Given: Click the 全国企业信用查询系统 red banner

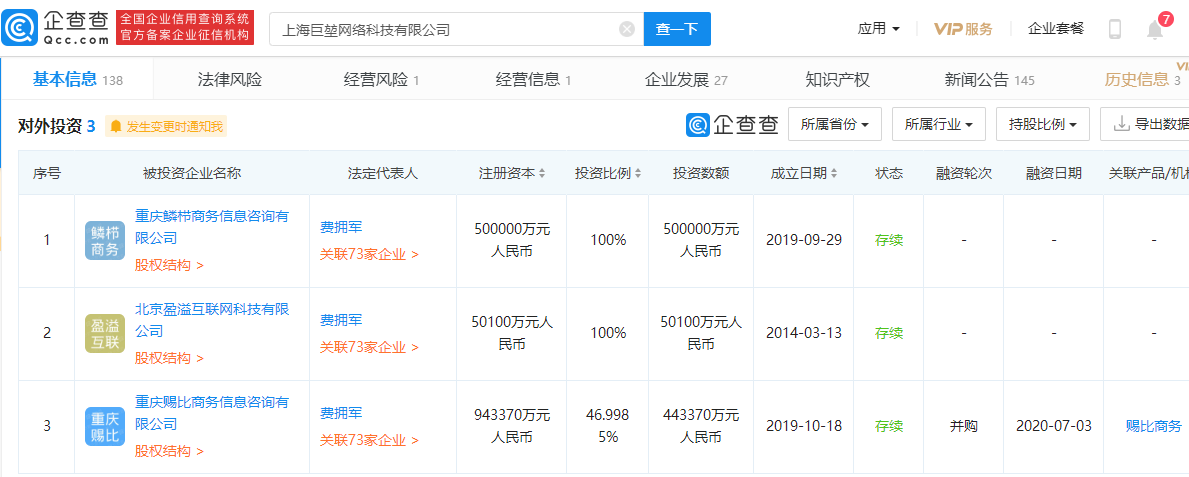Looking at the screenshot, I should point(185,28).
